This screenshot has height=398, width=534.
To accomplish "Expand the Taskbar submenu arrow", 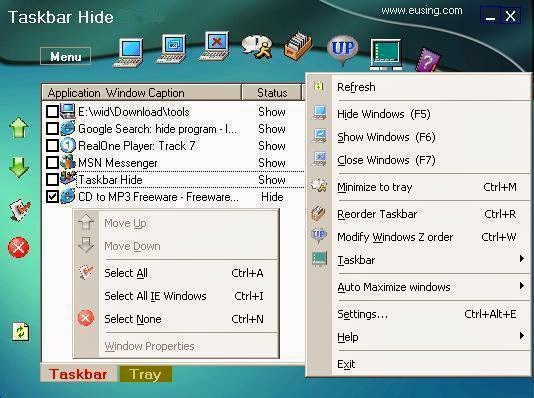I will 521,259.
